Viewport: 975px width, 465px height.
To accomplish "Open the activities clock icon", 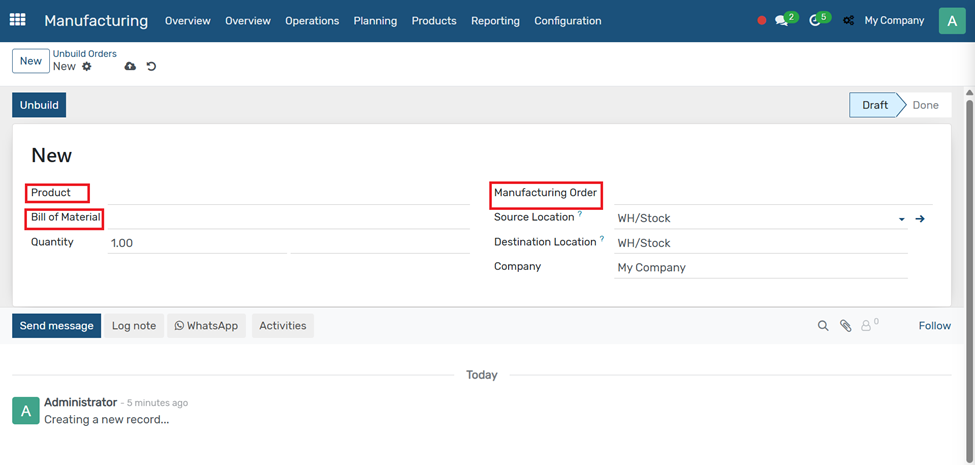I will 816,21.
